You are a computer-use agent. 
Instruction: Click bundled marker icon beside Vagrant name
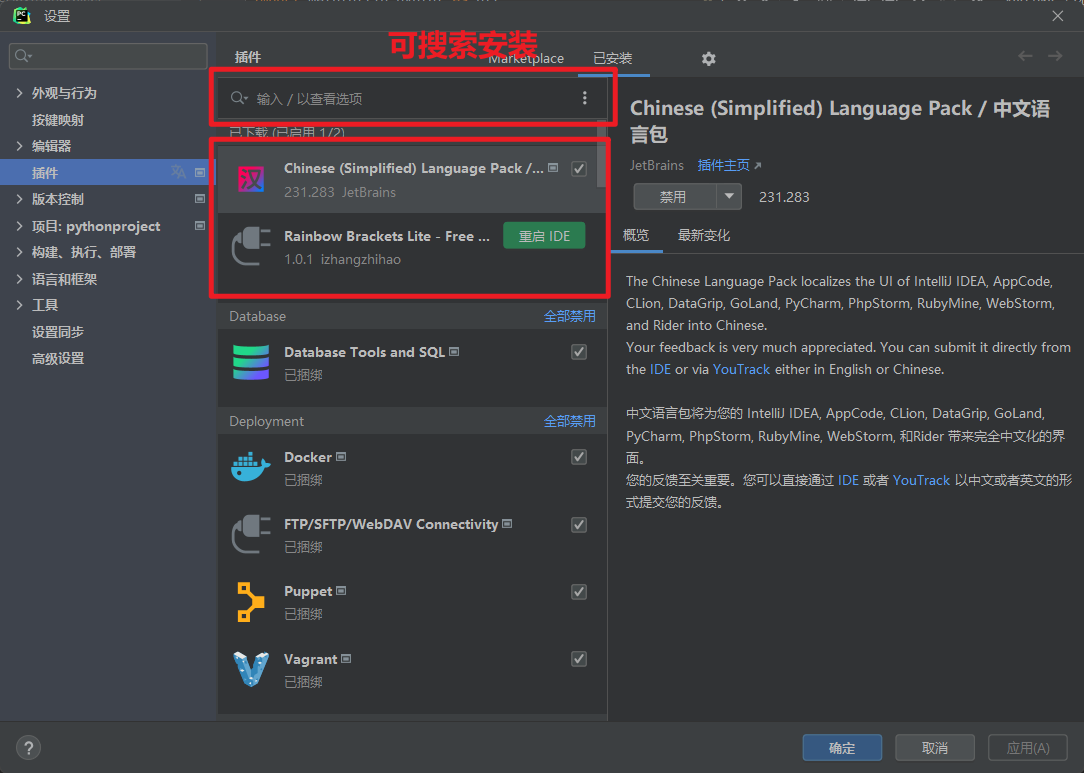click(346, 659)
